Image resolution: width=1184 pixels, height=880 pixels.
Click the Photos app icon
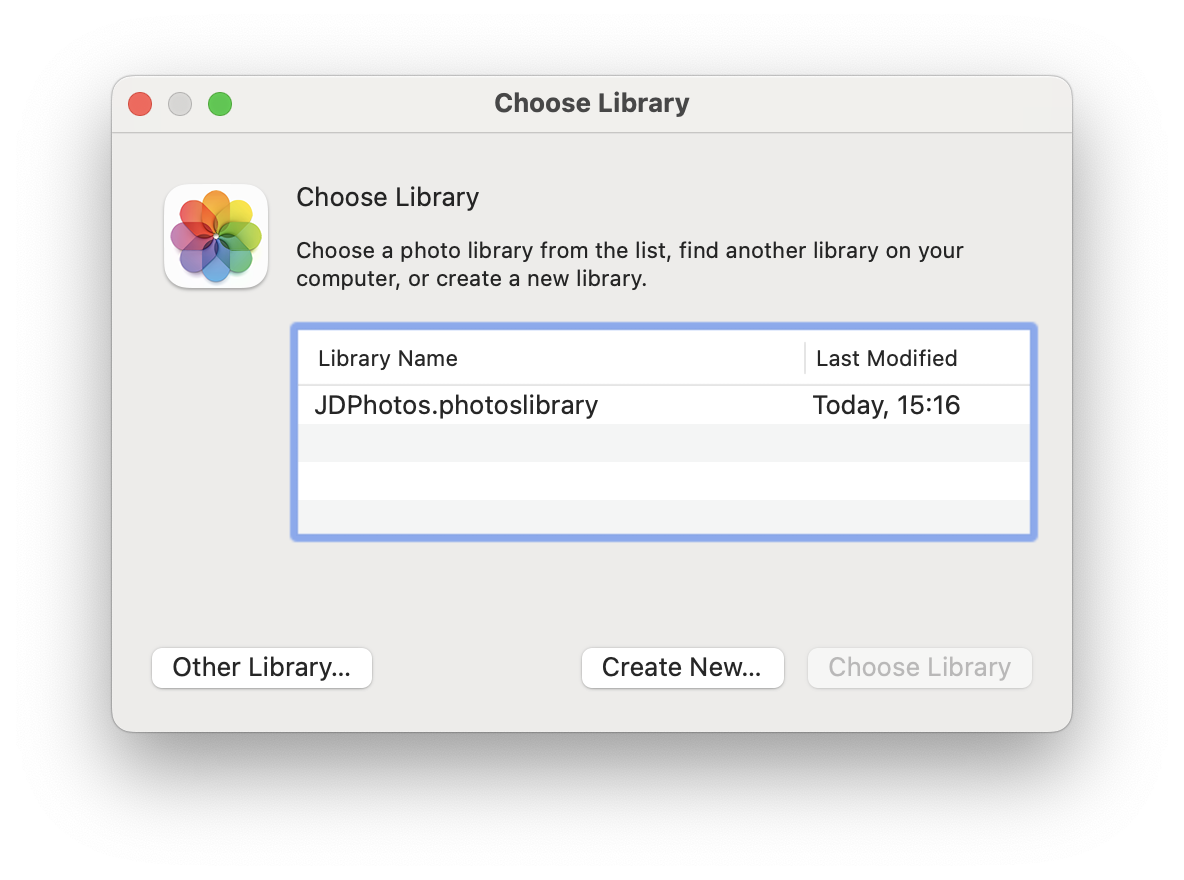click(x=215, y=236)
